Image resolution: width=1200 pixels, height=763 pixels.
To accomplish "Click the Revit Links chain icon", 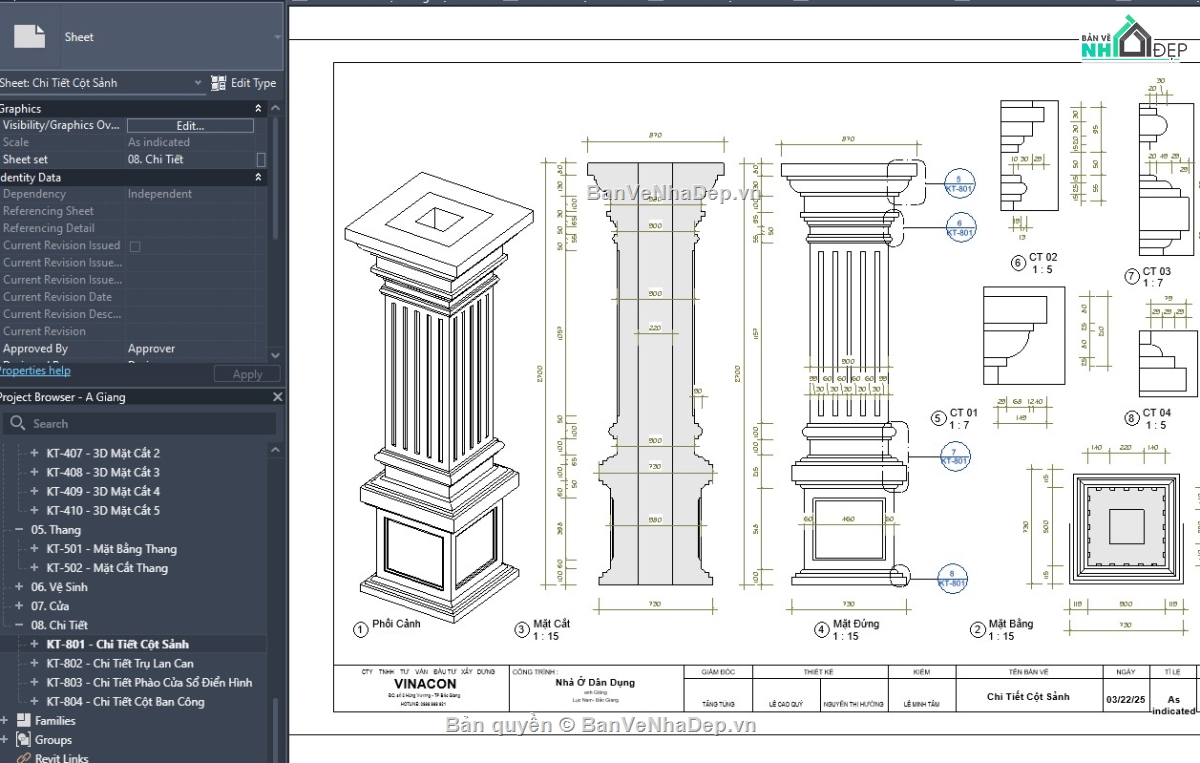I will (23, 758).
